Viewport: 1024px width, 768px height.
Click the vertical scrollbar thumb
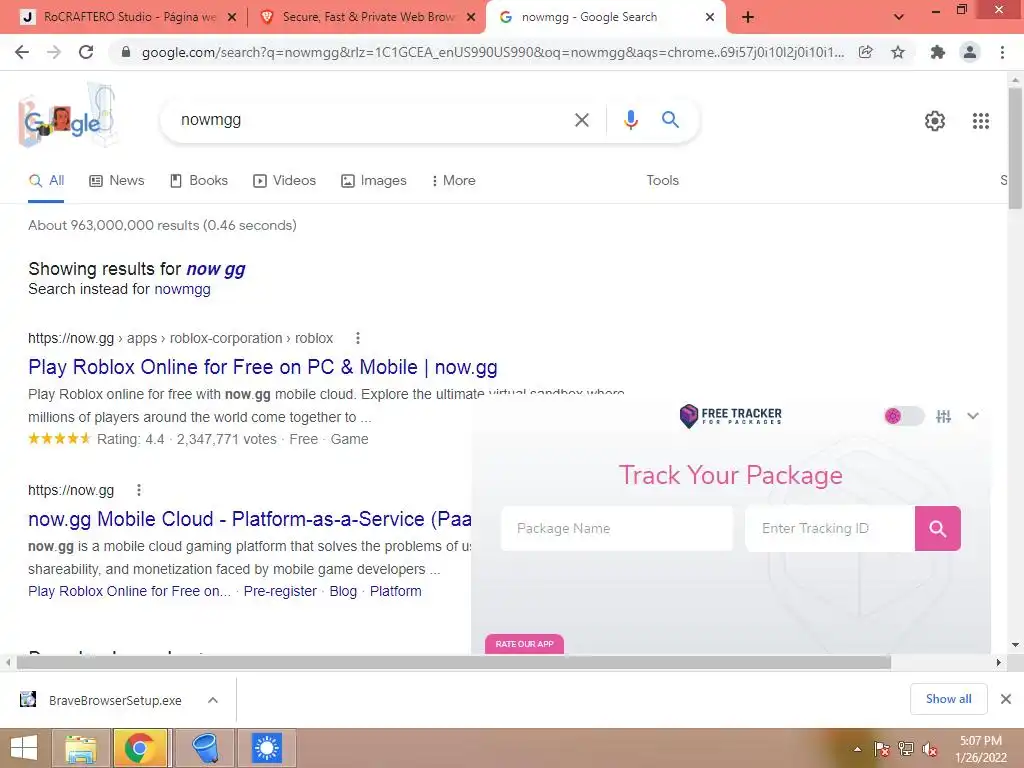pyautogui.click(x=1016, y=148)
